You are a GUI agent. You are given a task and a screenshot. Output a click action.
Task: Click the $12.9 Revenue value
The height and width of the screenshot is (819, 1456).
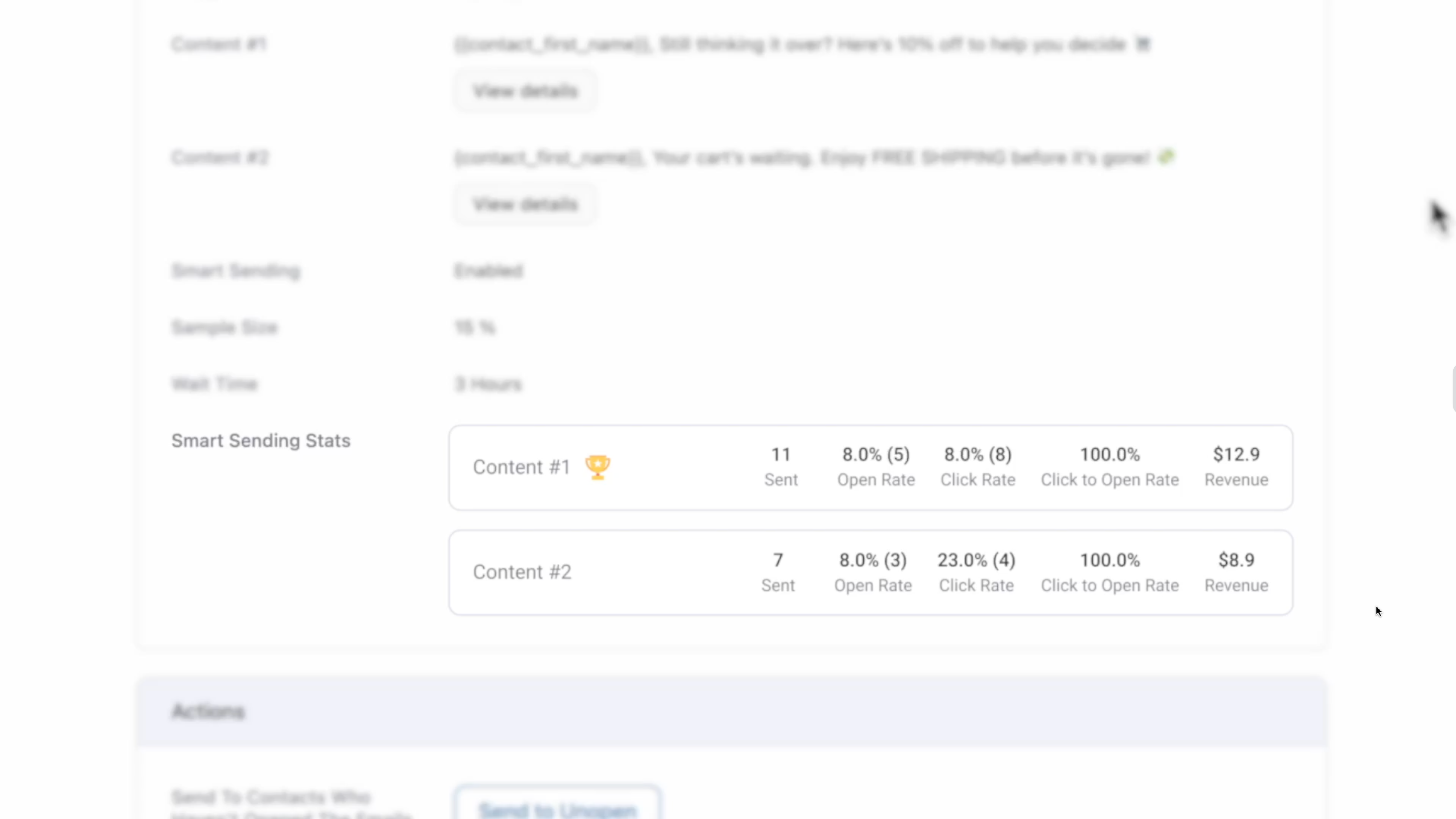[1236, 454]
